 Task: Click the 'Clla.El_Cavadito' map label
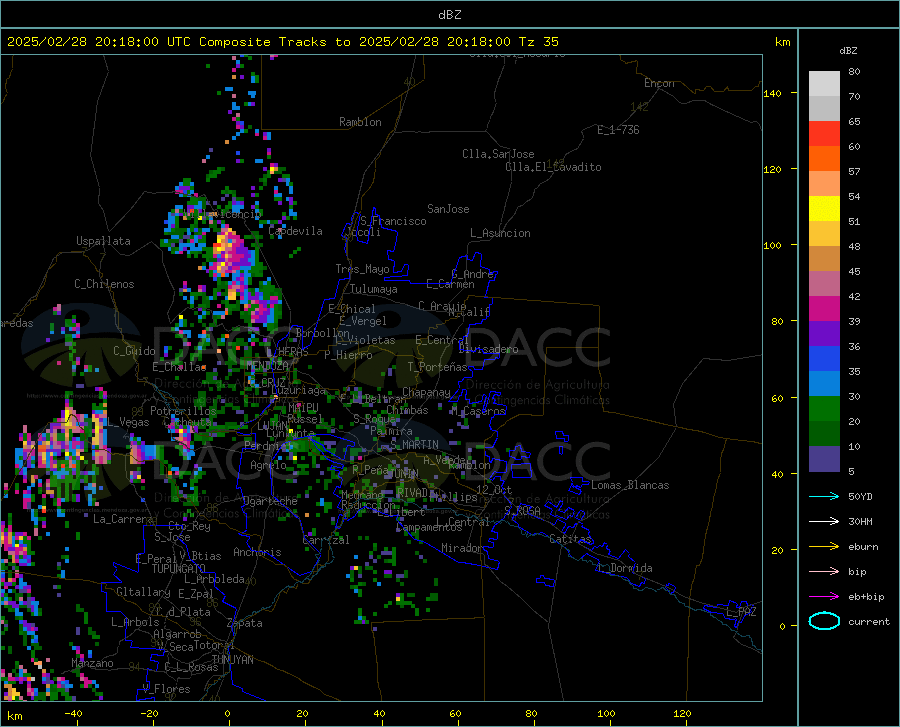[553, 167]
